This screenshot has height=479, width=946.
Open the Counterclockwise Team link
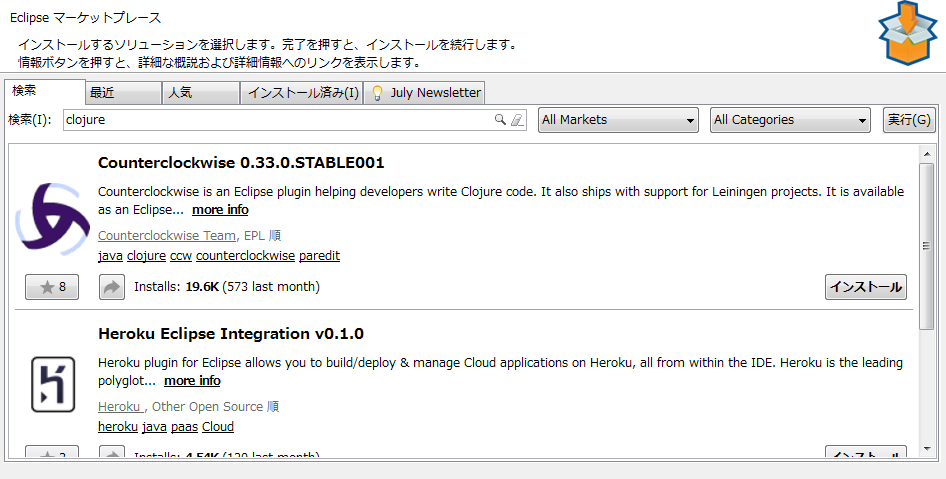tap(167, 235)
